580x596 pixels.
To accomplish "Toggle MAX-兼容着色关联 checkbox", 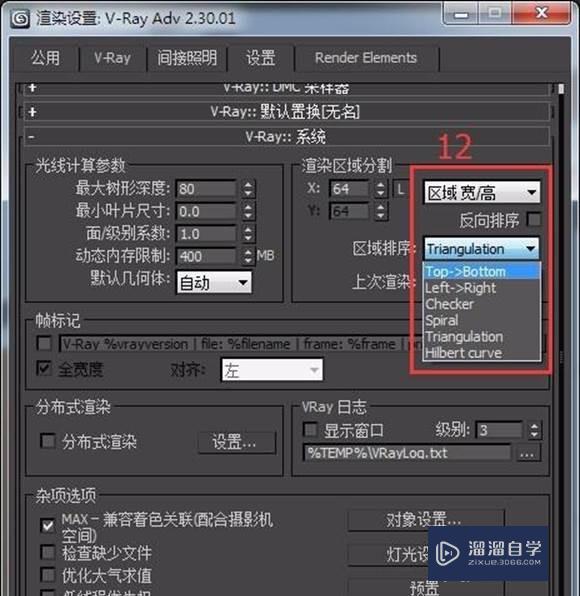I will pos(48,526).
